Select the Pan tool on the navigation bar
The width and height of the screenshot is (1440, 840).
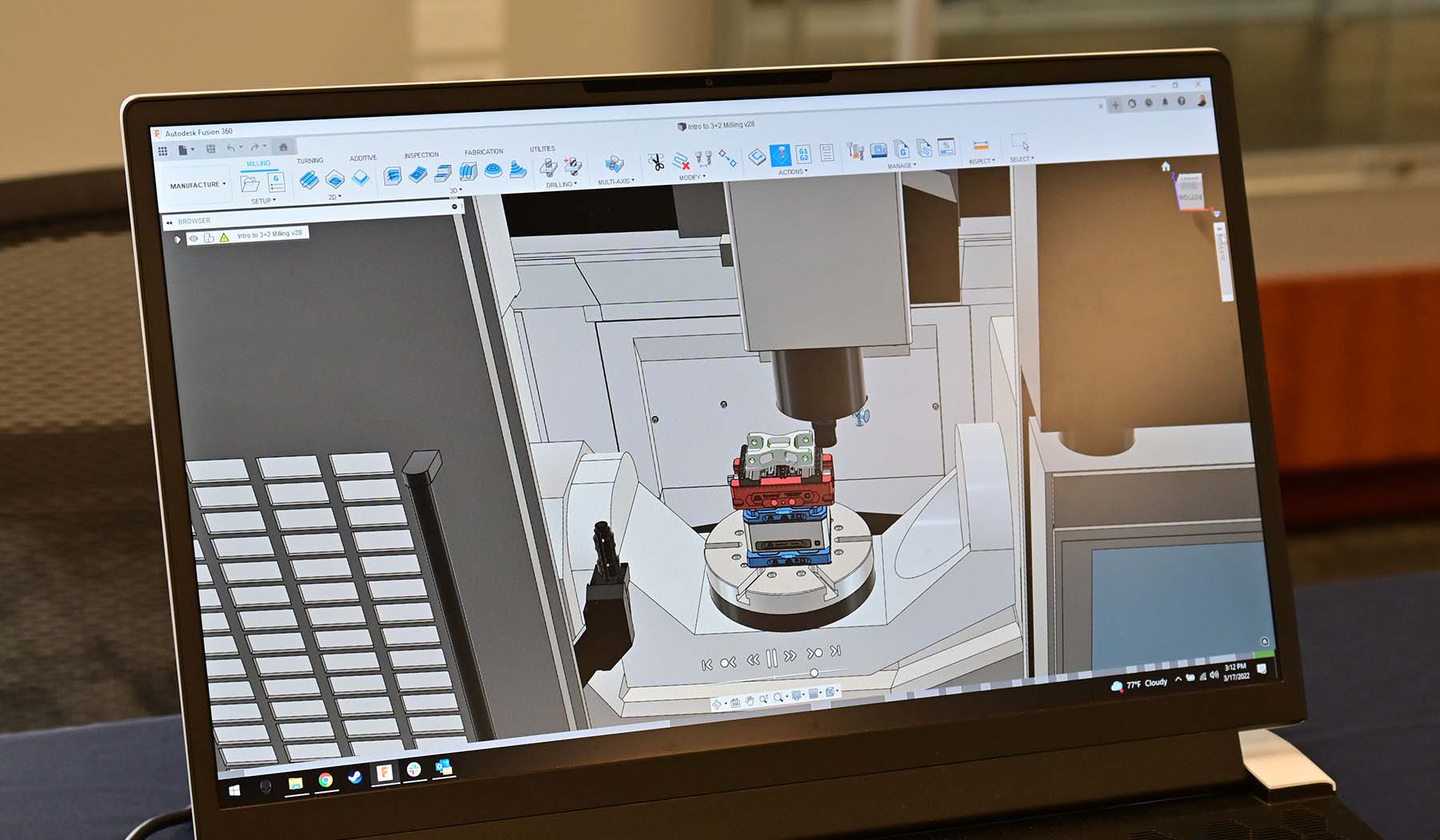[x=750, y=702]
